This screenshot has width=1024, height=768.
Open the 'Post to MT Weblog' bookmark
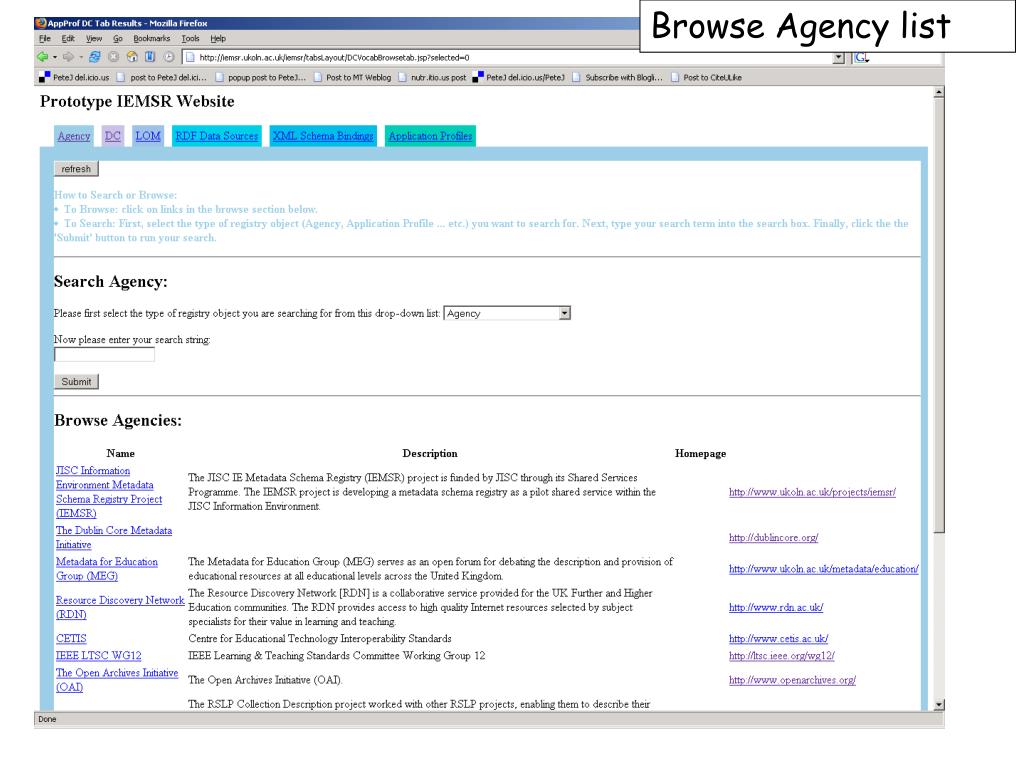(352, 78)
